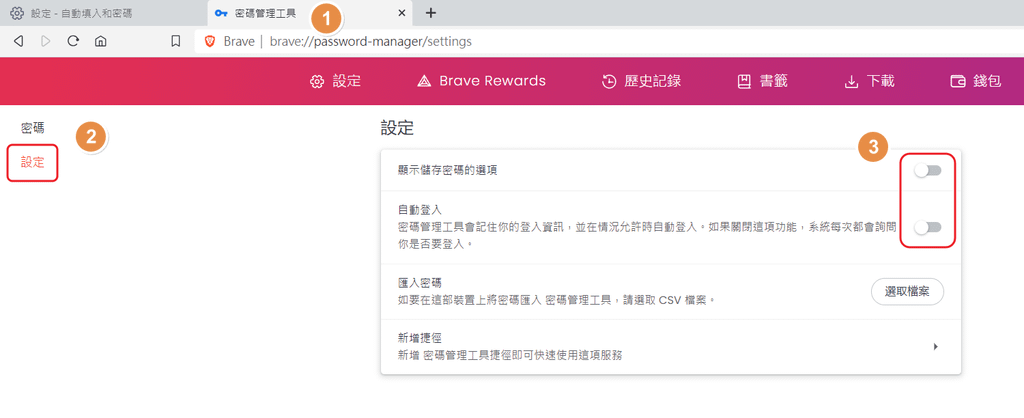Select 密碼 in the left sidebar

(x=33, y=128)
